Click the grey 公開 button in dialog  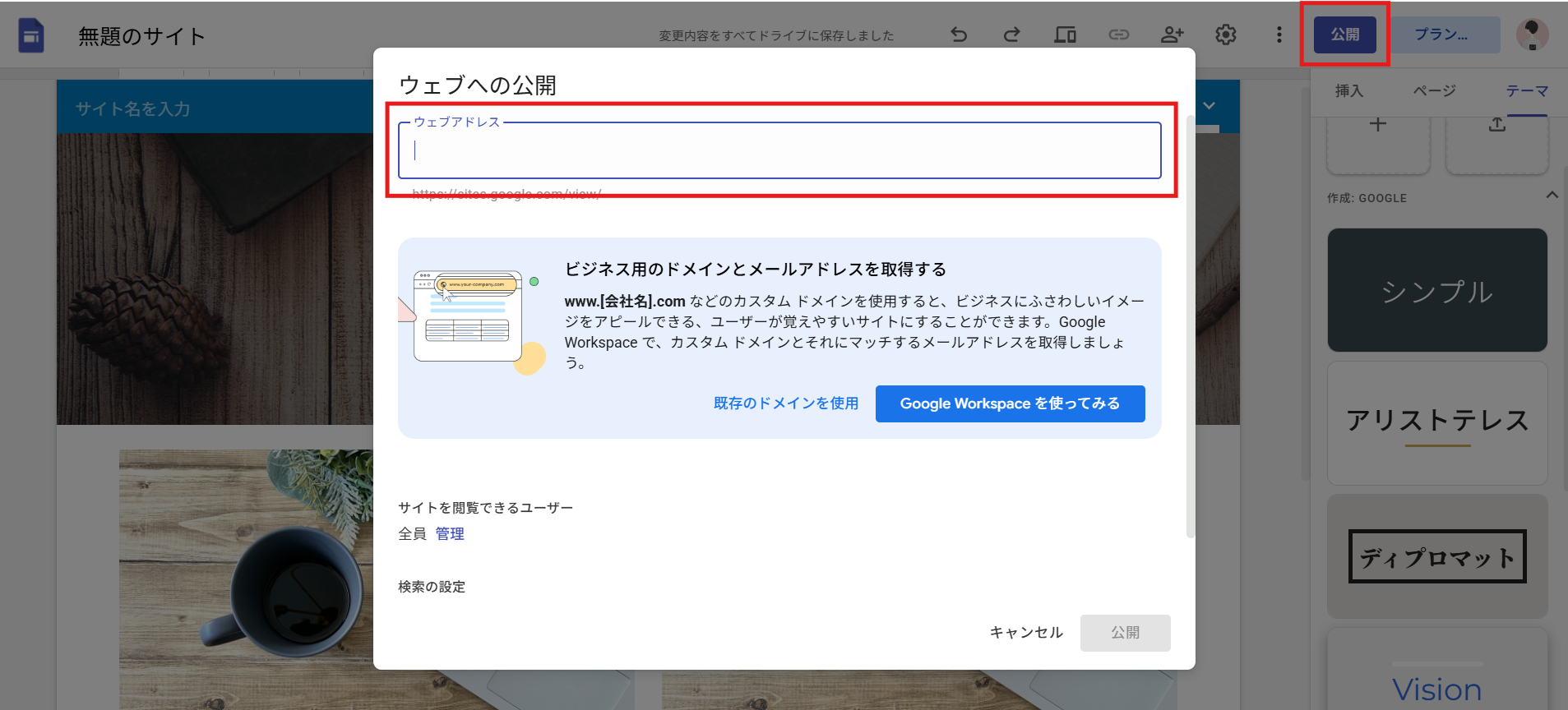pyautogui.click(x=1126, y=633)
